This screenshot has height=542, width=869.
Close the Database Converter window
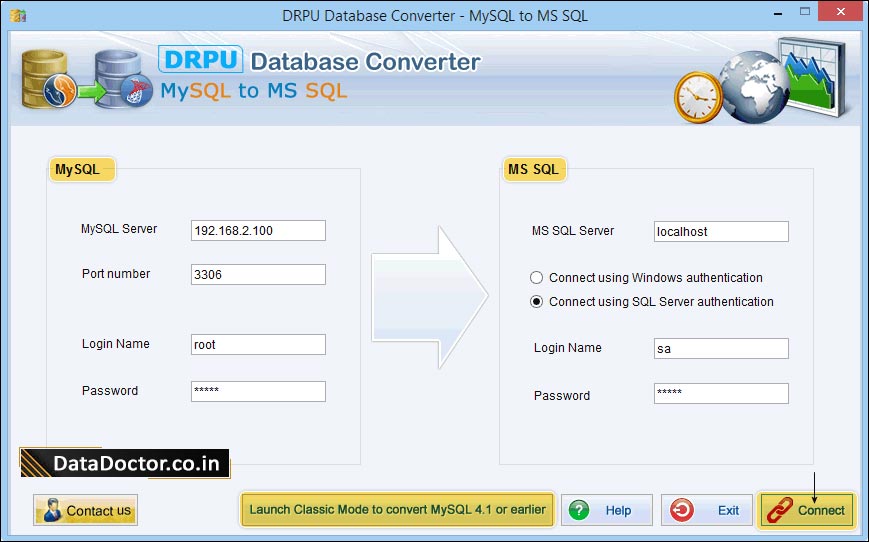(841, 11)
